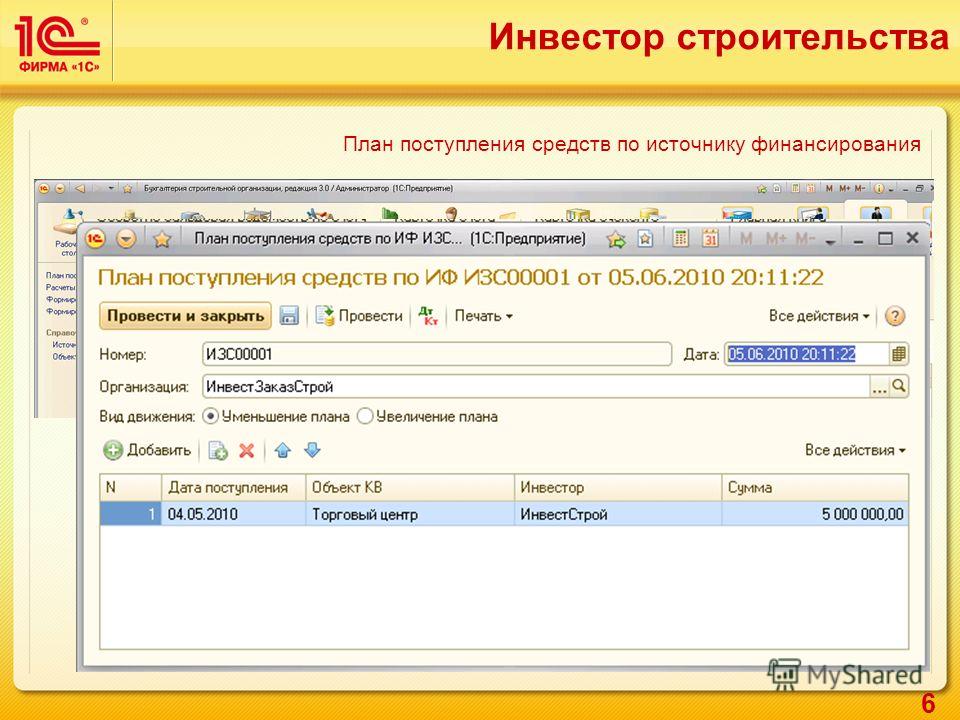
Task: Open the main menu round arrow button in document window
Action: tap(126, 239)
